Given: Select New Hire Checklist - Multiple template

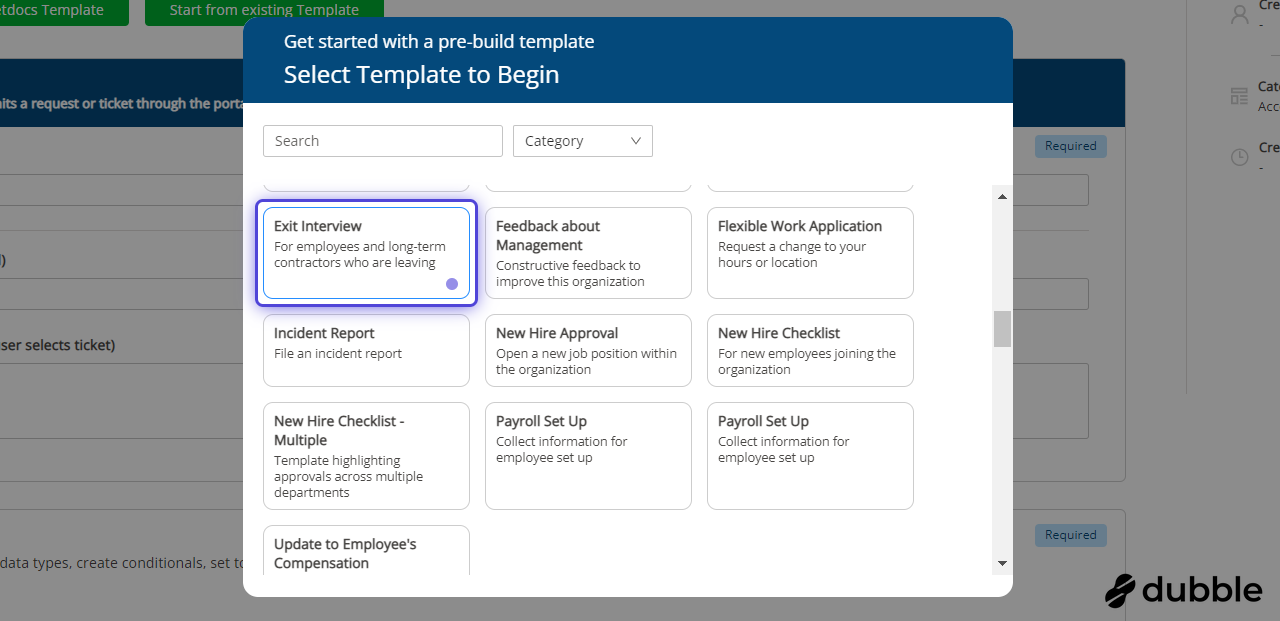Looking at the screenshot, I should 366,456.
